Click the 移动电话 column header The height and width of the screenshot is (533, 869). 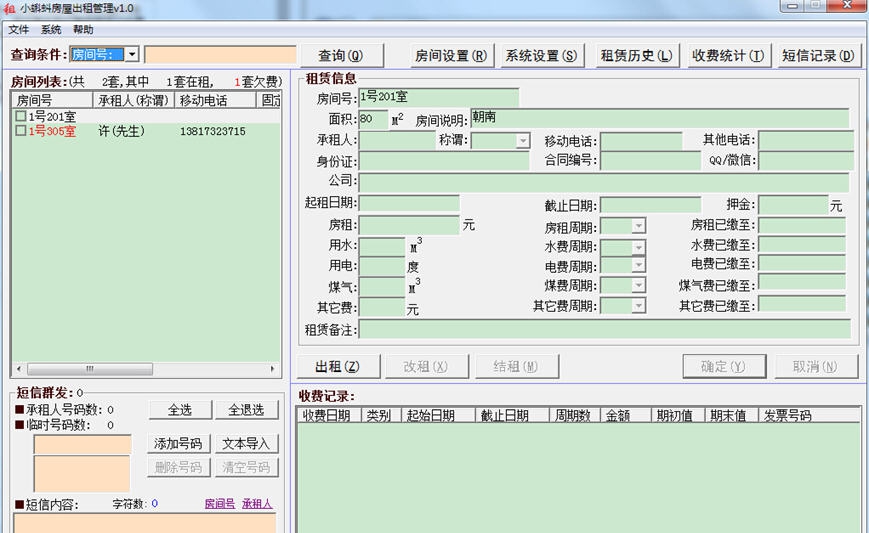click(216, 100)
